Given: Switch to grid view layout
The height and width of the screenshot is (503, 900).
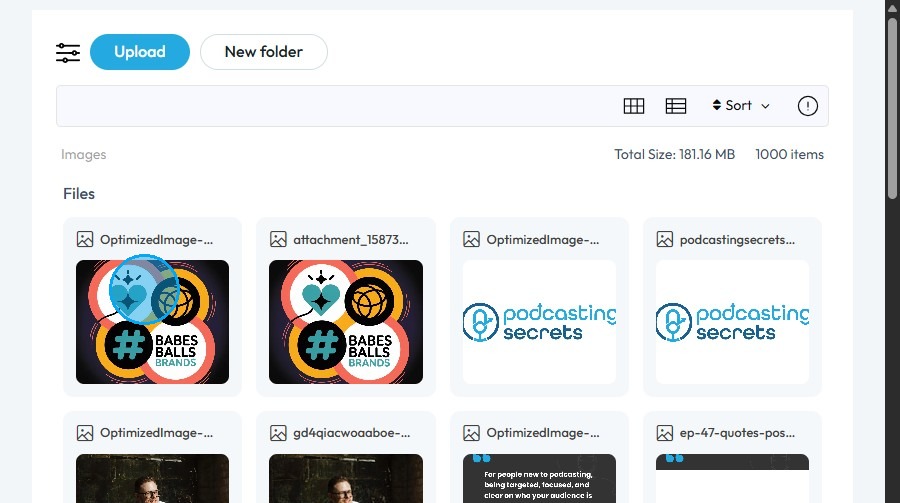Looking at the screenshot, I should point(634,106).
